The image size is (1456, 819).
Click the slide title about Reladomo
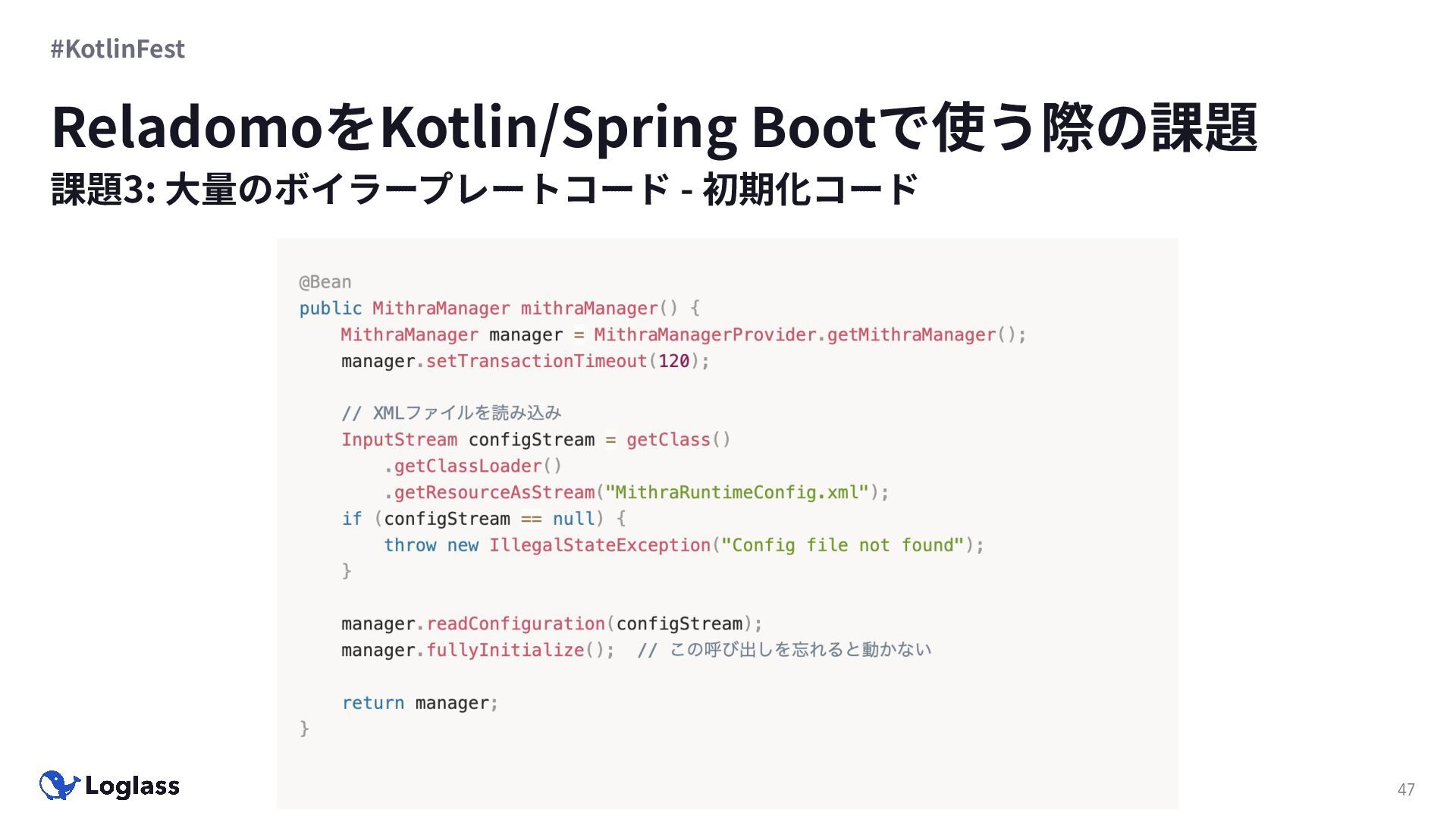pyautogui.click(x=654, y=127)
